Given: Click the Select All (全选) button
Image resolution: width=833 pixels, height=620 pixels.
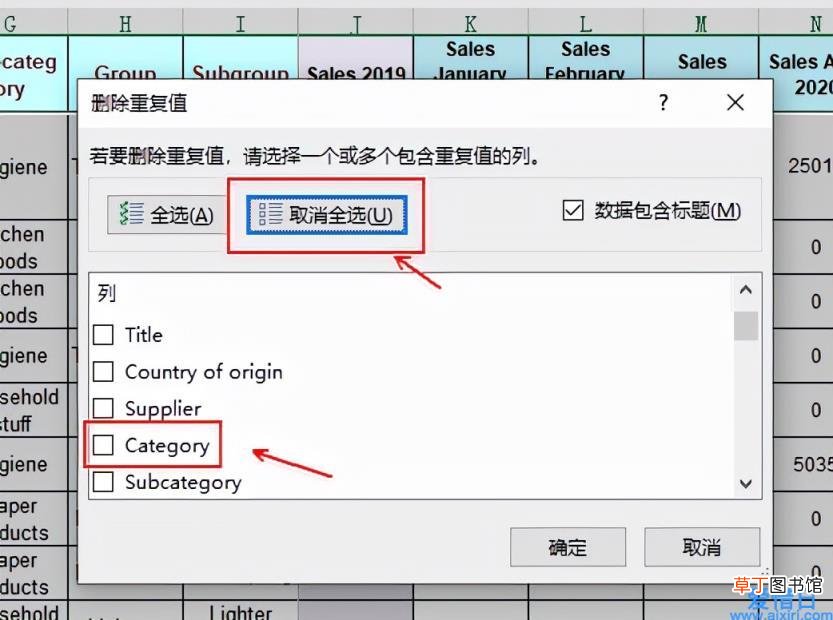Looking at the screenshot, I should point(167,215).
